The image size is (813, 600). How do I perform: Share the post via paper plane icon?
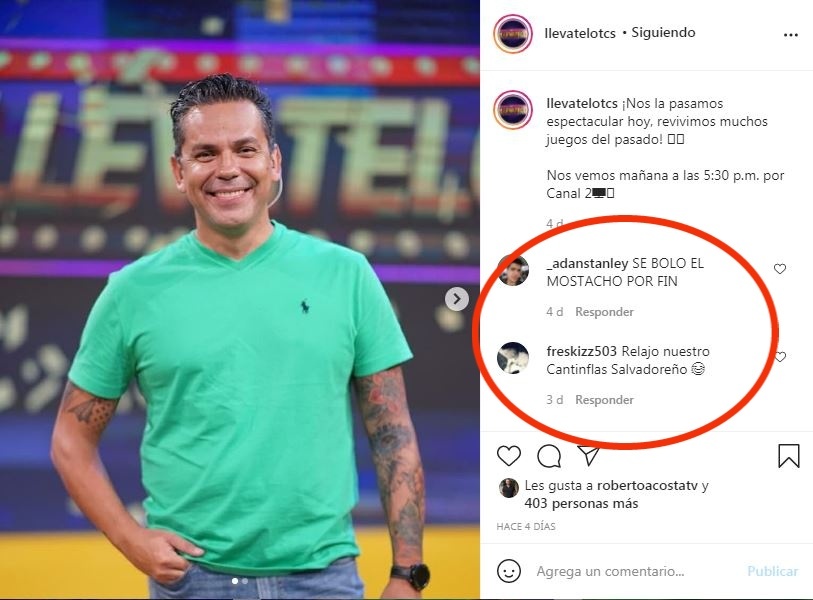pyautogui.click(x=589, y=455)
